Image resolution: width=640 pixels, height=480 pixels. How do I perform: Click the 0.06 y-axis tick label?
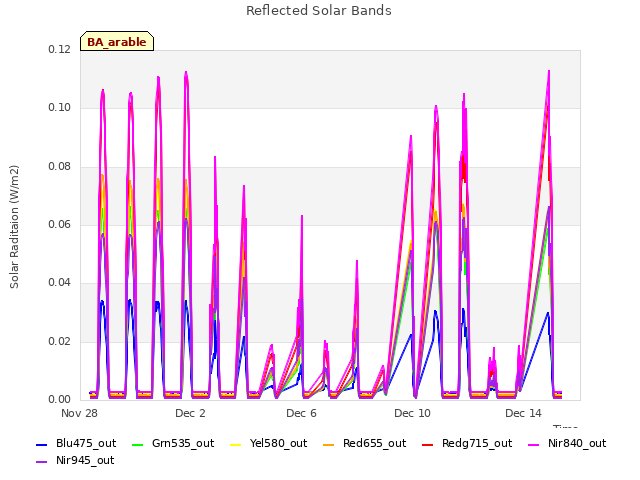(x=60, y=224)
